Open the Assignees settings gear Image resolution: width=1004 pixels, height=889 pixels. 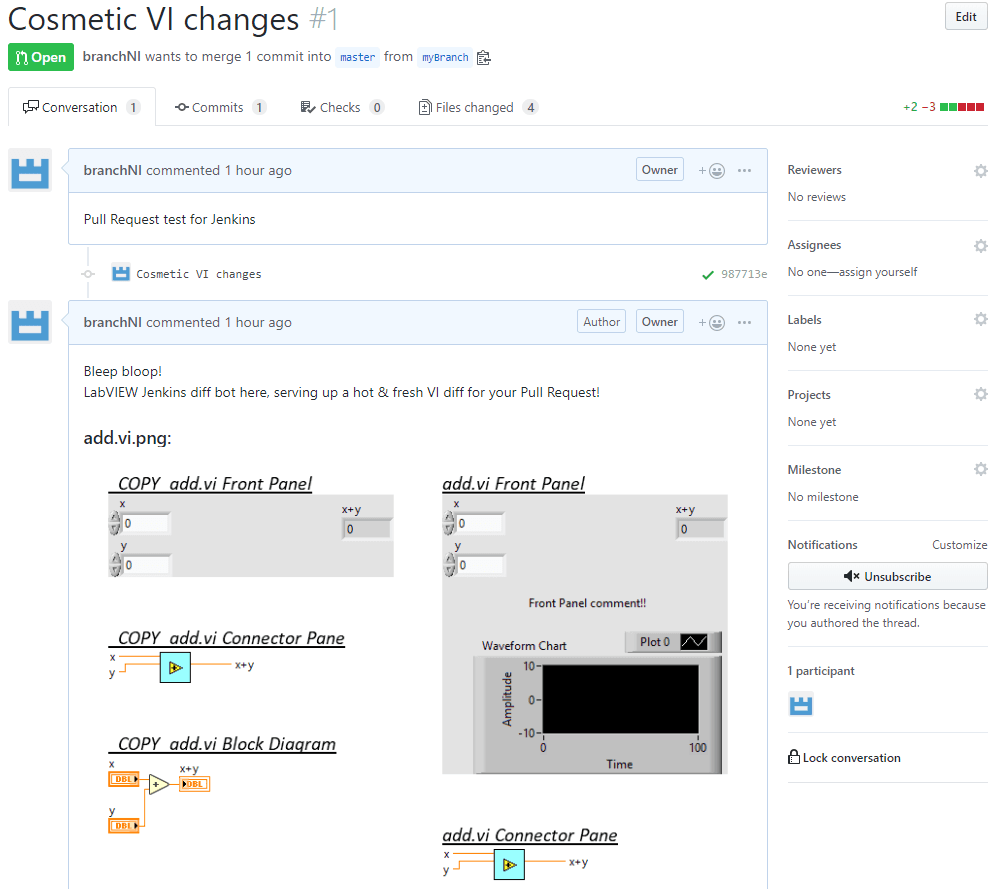(x=980, y=245)
